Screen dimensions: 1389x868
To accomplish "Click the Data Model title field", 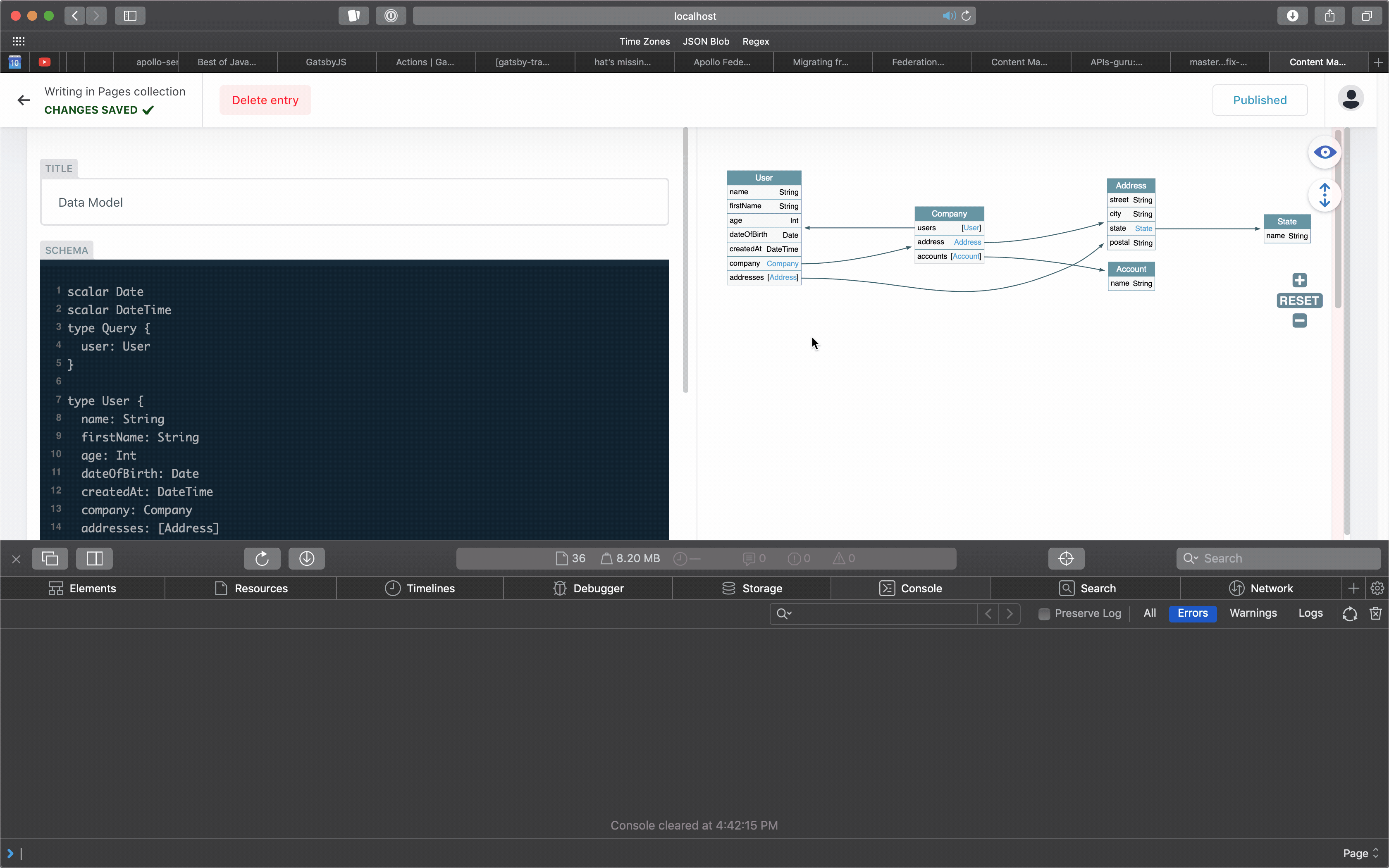I will pos(354,202).
